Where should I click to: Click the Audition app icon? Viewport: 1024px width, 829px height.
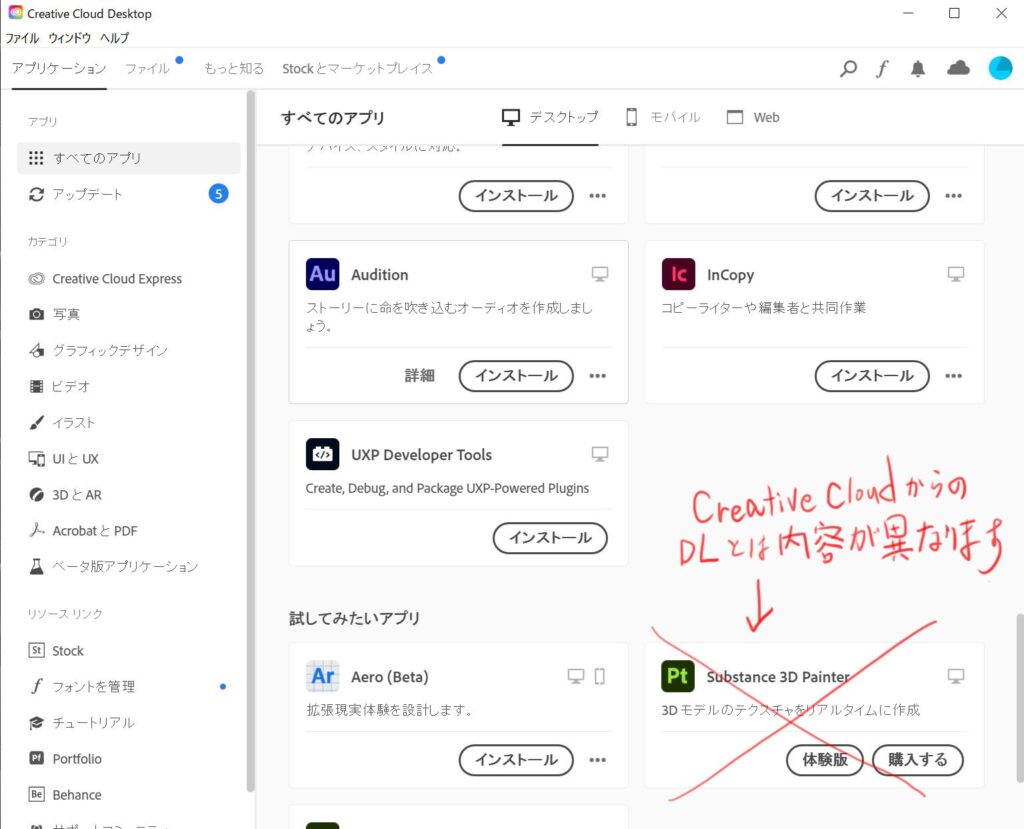click(323, 274)
